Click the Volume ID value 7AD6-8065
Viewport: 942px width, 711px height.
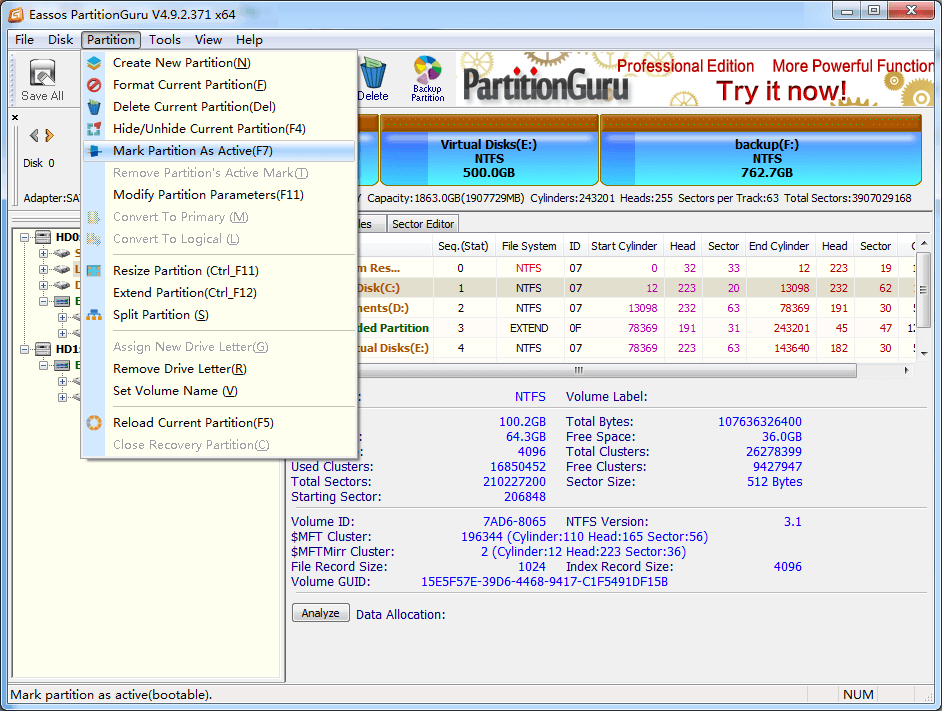pyautogui.click(x=514, y=521)
